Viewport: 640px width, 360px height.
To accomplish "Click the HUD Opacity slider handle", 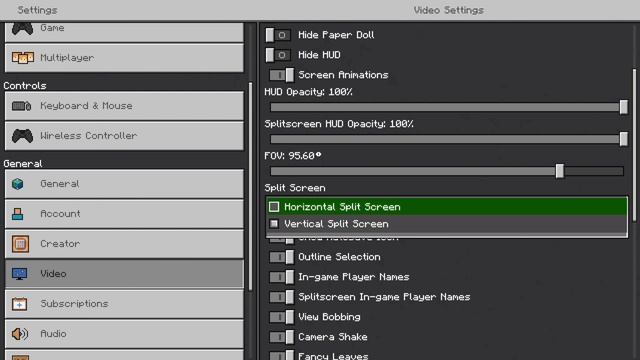I will 623,107.
